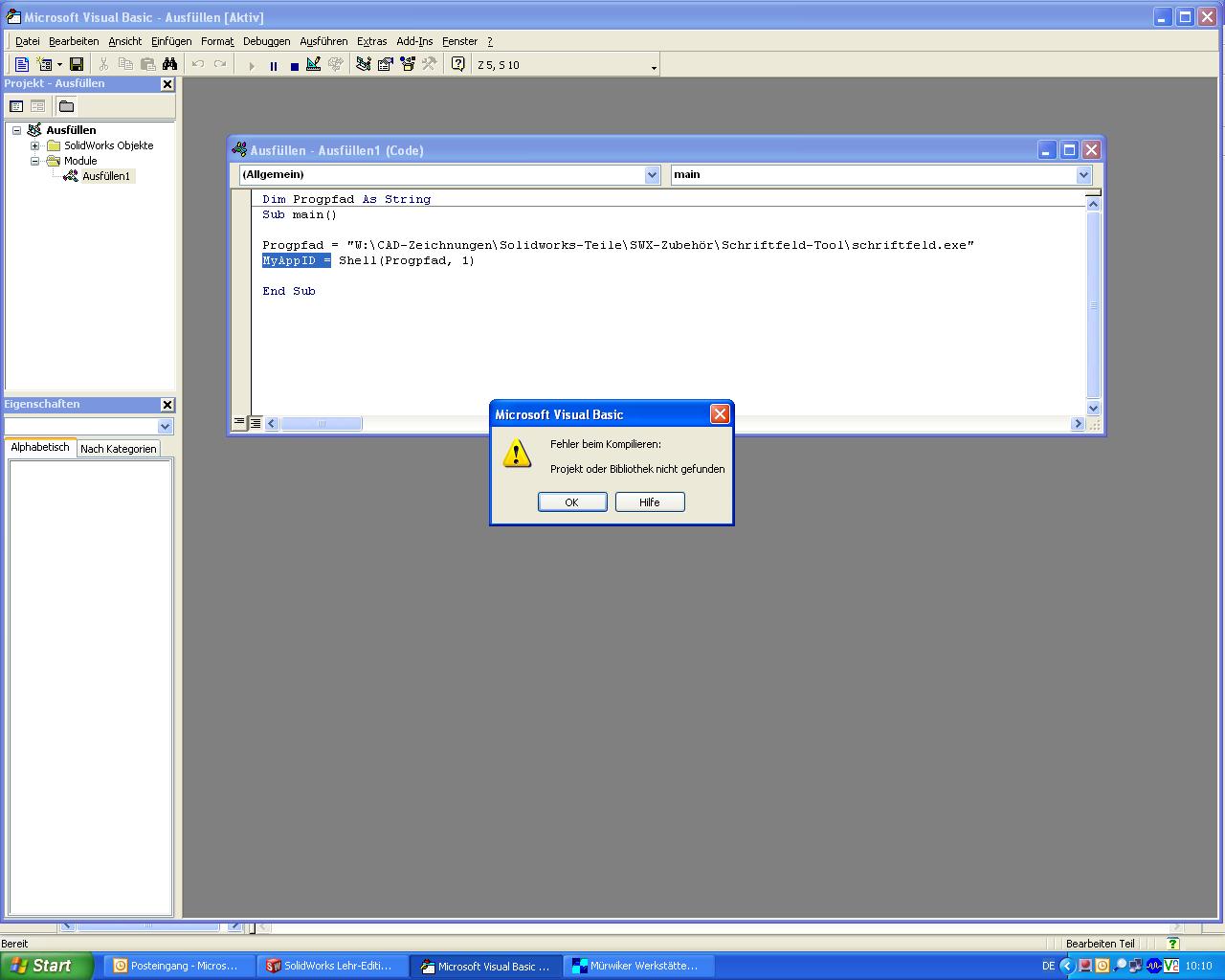Click View Code icon in Project panel
Viewport: 1225px width, 980px height.
click(16, 106)
